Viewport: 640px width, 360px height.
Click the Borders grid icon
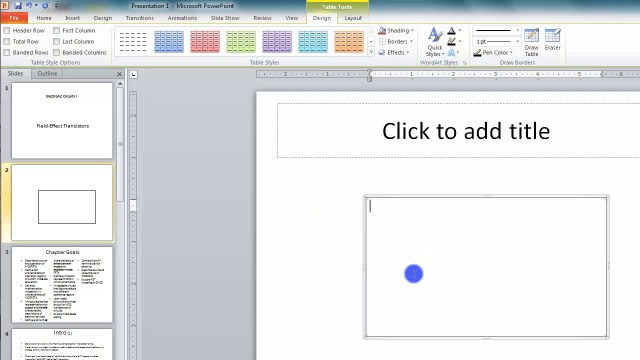click(382, 42)
